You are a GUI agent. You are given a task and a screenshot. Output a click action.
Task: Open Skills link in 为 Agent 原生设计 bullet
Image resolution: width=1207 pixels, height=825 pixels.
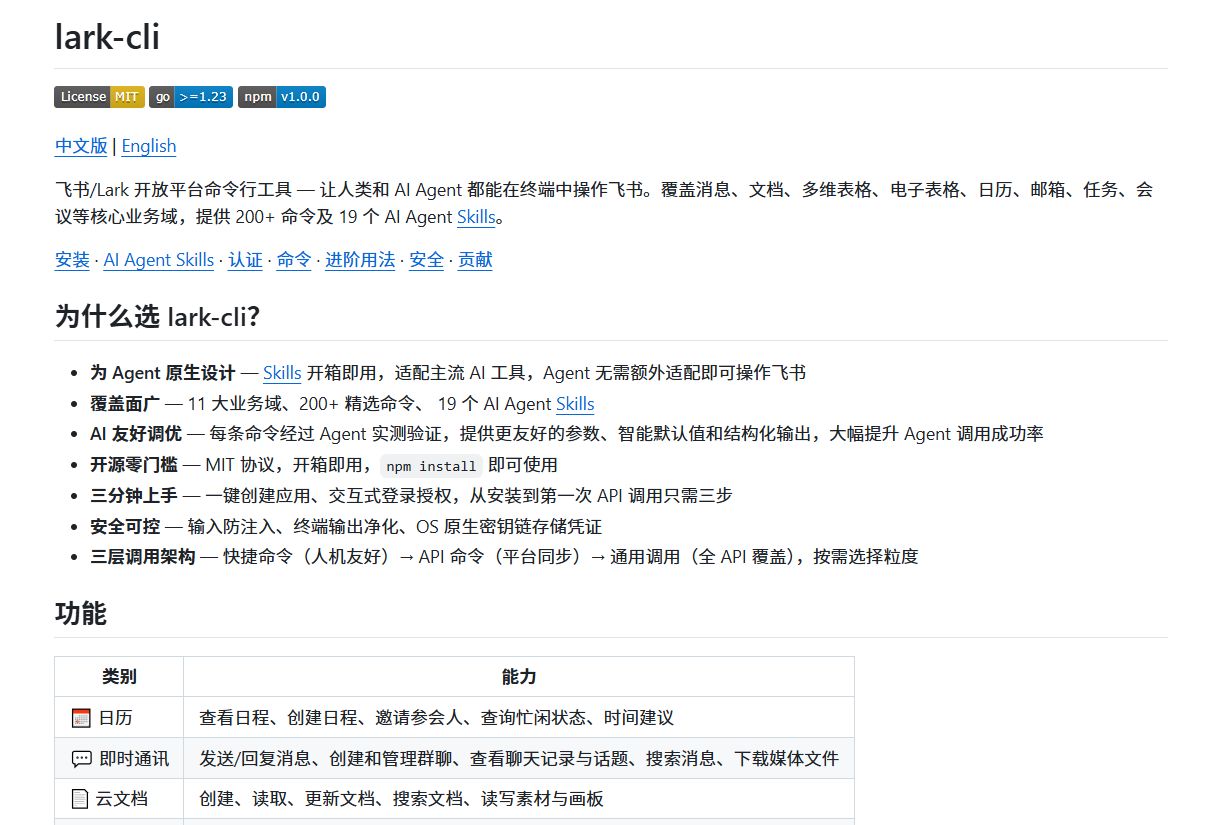tap(282, 373)
